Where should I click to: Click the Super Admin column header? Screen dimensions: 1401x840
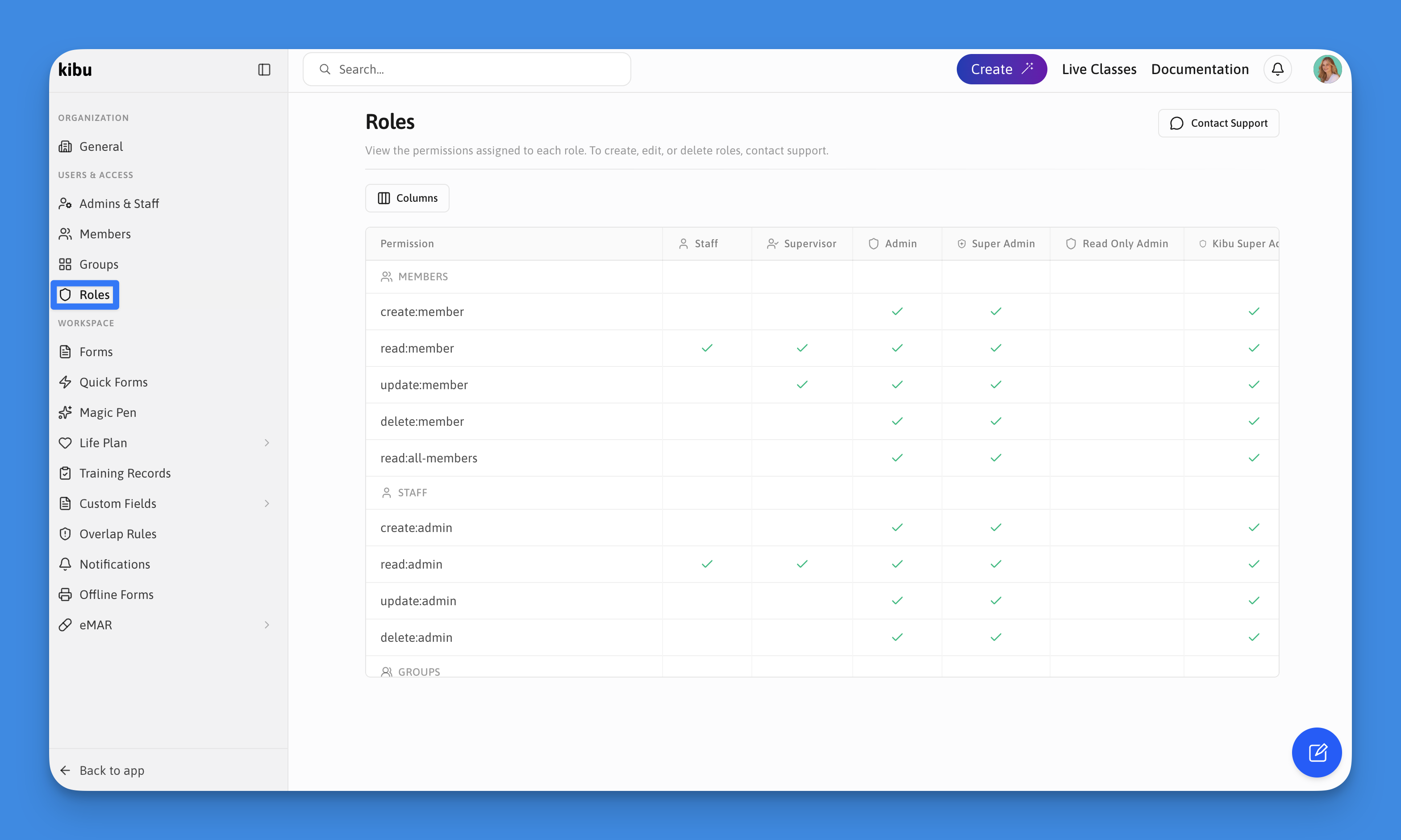(996, 243)
